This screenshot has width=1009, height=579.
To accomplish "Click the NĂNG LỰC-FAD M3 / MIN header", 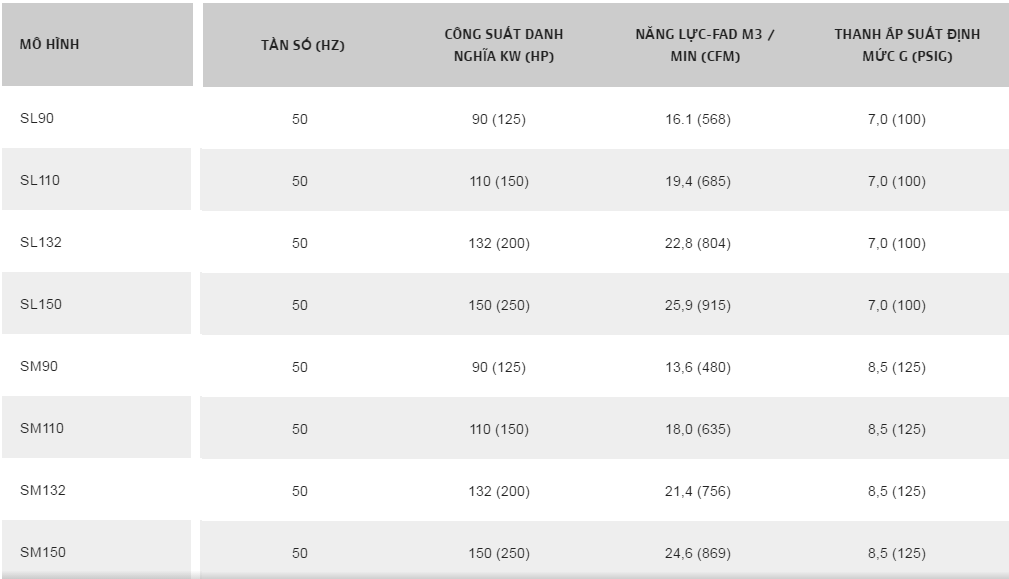I will (x=705, y=45).
